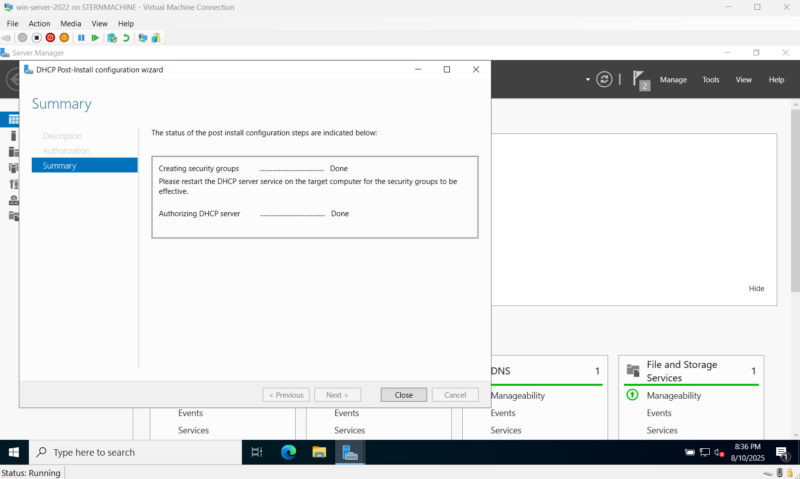Open File Explorer from the taskbar

(319, 452)
